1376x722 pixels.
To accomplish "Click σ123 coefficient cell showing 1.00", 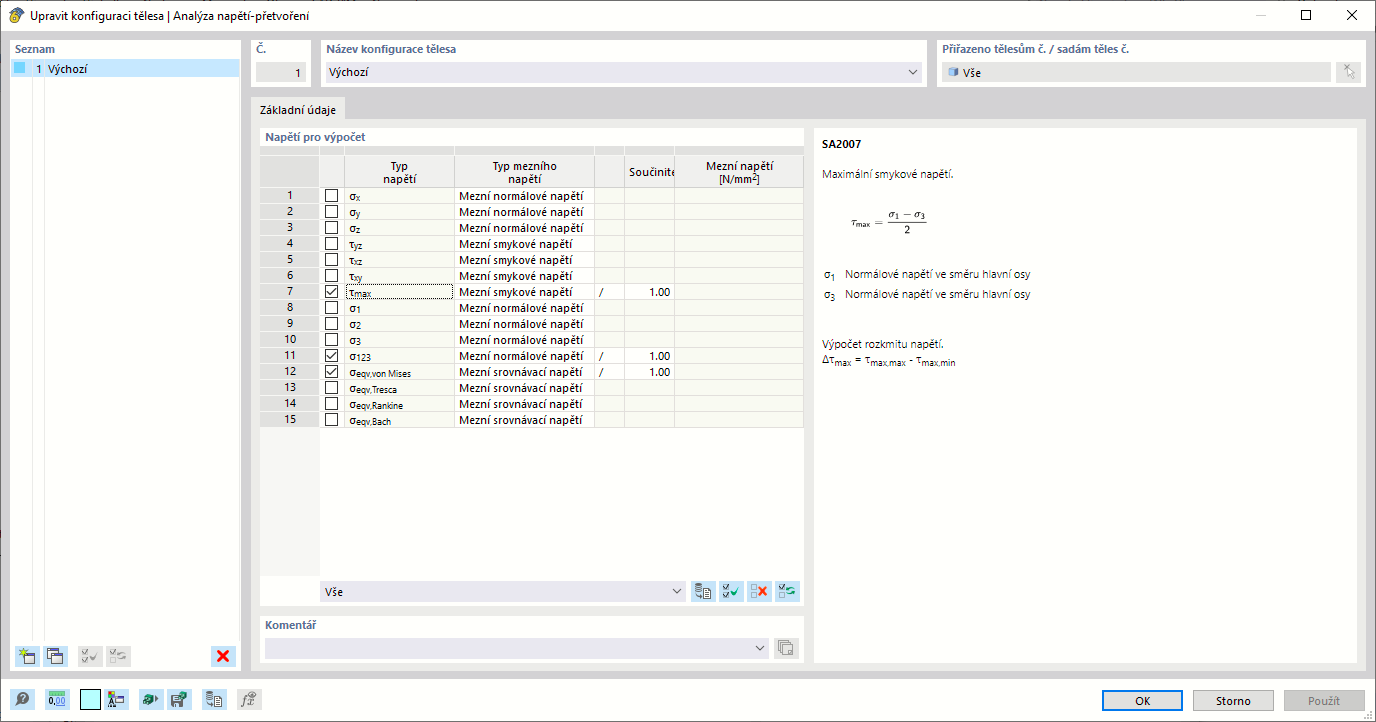I will pos(649,356).
